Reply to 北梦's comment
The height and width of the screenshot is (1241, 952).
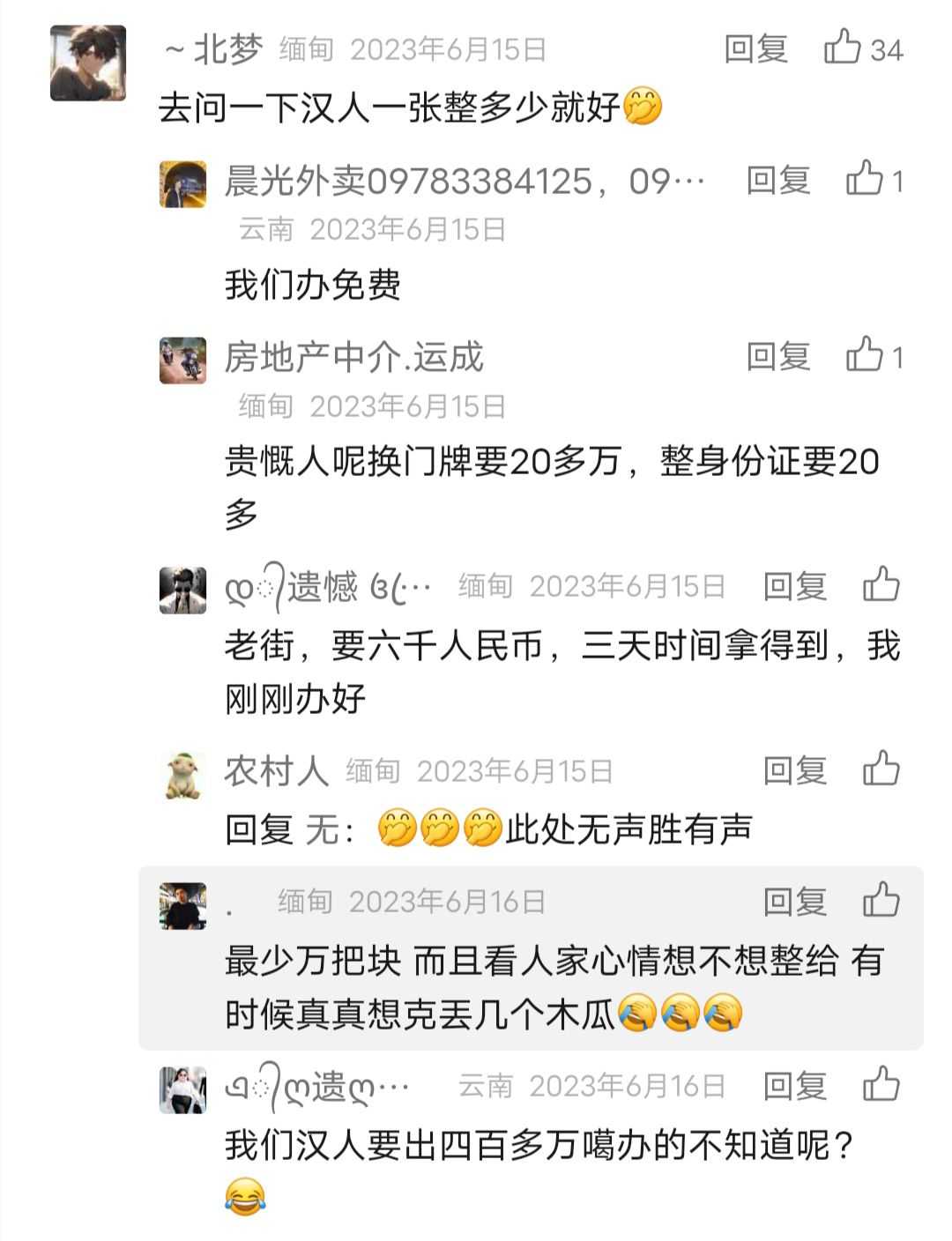(x=756, y=48)
